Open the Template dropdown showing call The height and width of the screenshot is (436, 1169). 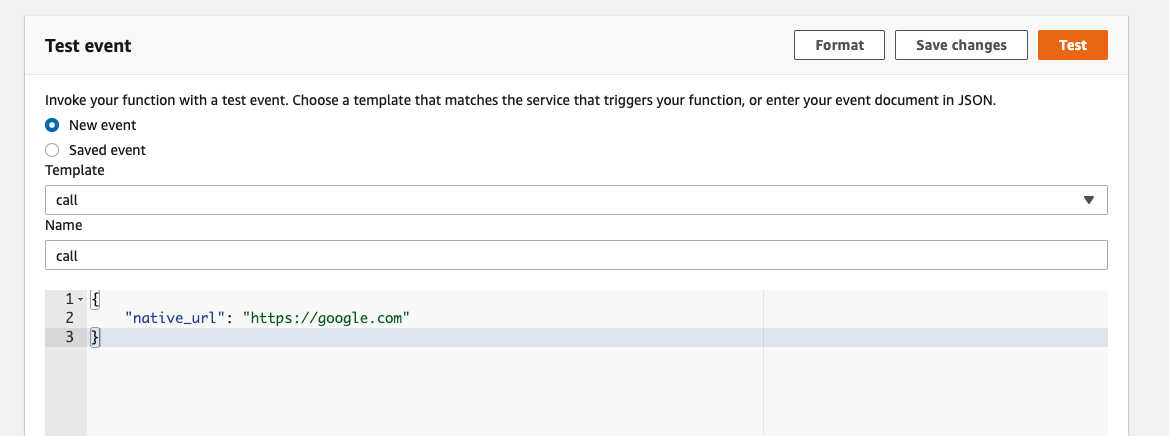[x=576, y=200]
